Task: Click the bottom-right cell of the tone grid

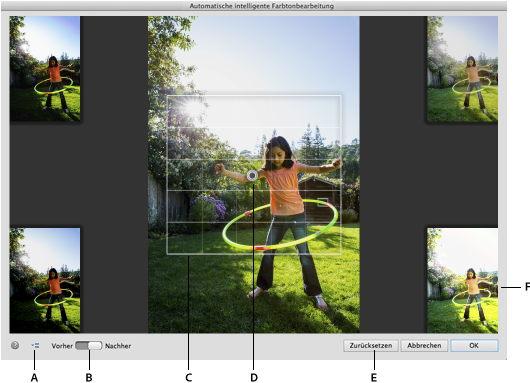Action: [x=323, y=238]
